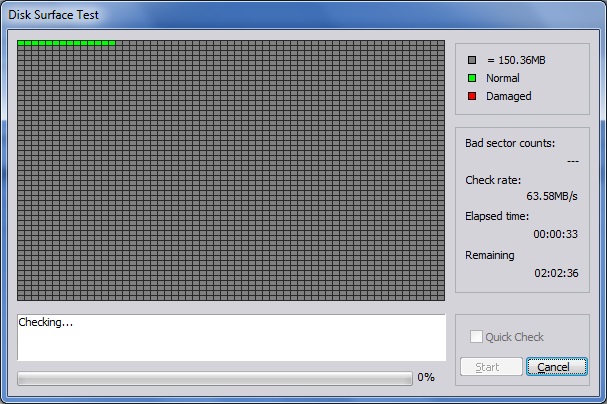This screenshot has width=607, height=404.
Task: Toggle the Quick Check checkbox
Action: pyautogui.click(x=476, y=337)
